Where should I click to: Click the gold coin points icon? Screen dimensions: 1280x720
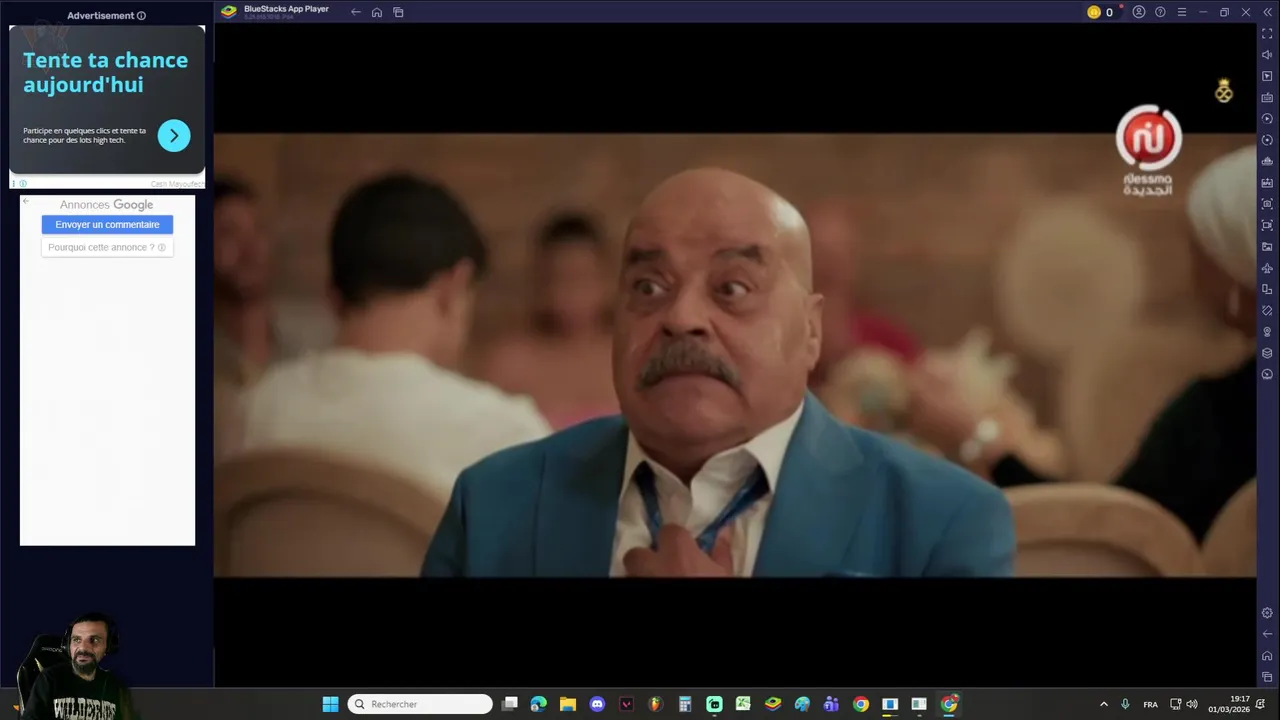coord(1094,12)
